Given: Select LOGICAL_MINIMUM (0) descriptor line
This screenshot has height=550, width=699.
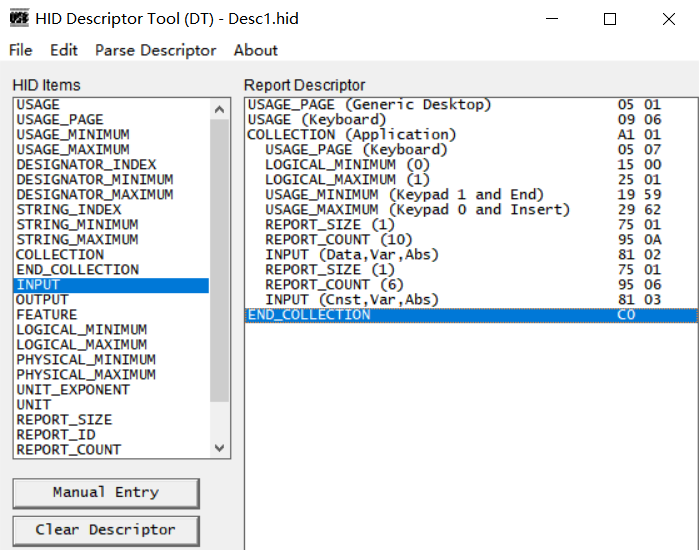Looking at the screenshot, I should (x=472, y=164).
